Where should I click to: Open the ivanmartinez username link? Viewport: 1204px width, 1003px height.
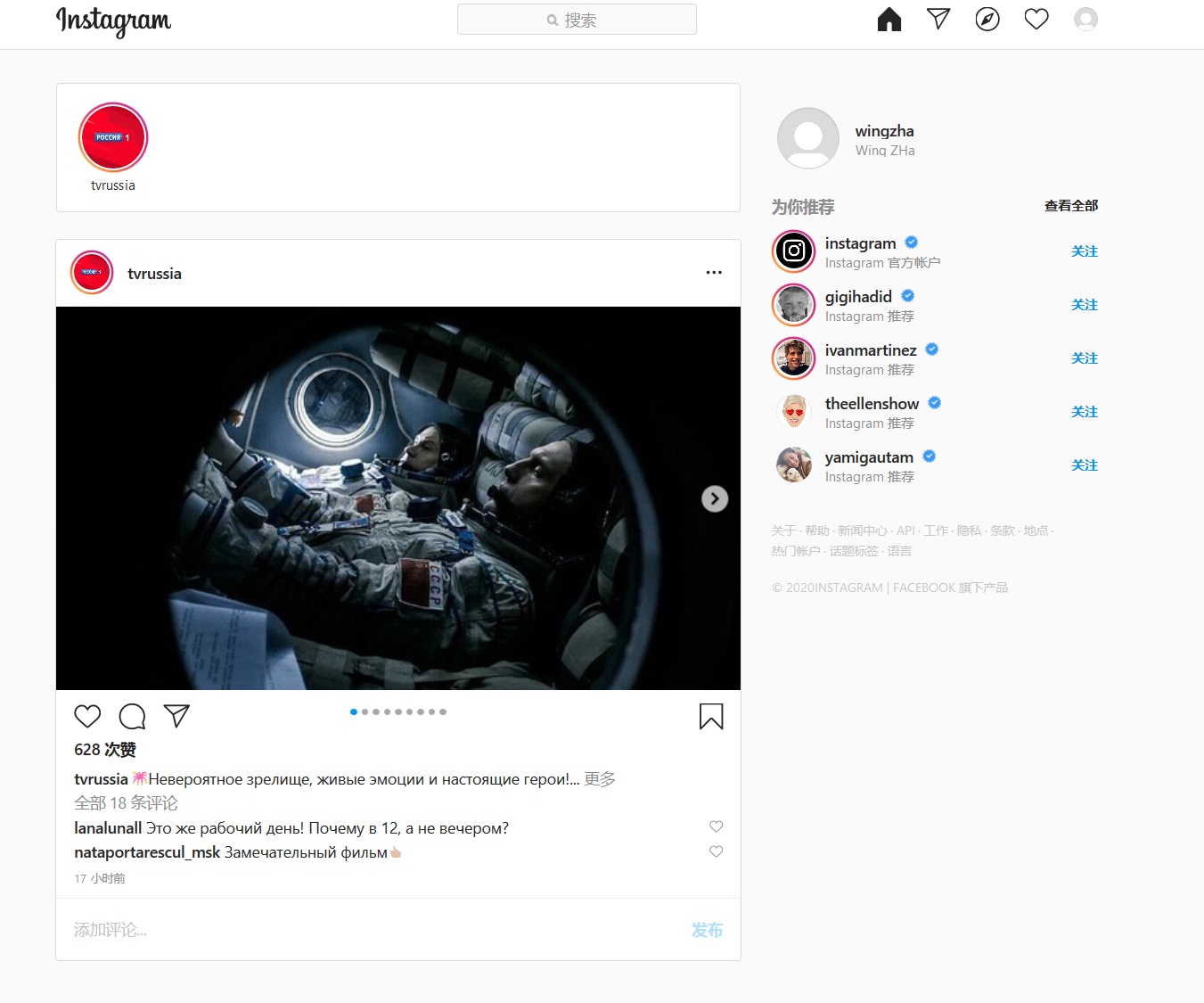coord(871,350)
